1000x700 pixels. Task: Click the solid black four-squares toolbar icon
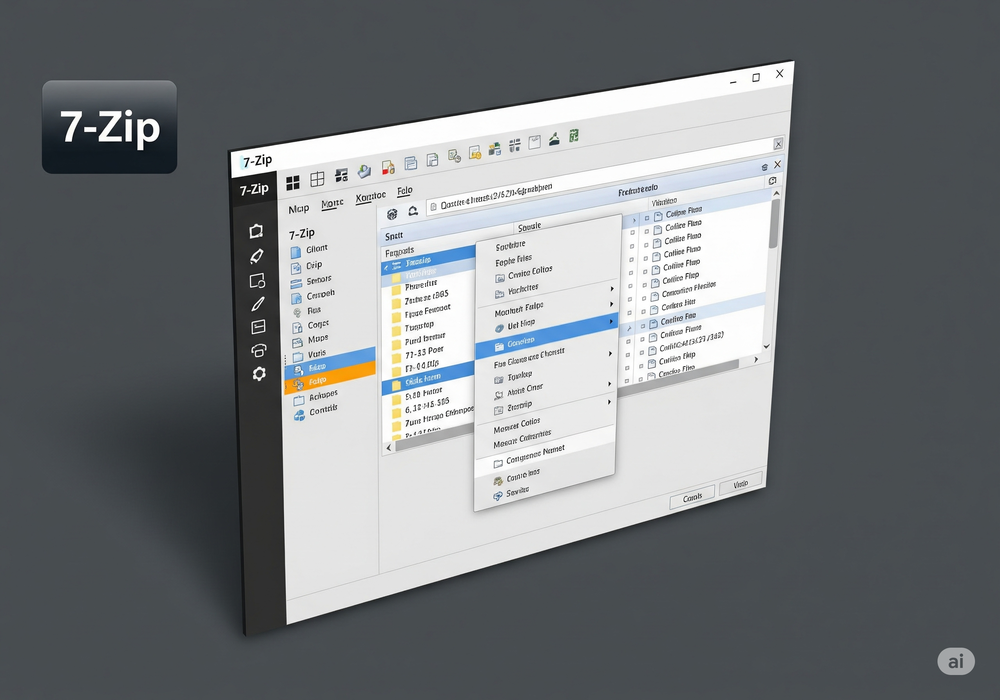293,183
